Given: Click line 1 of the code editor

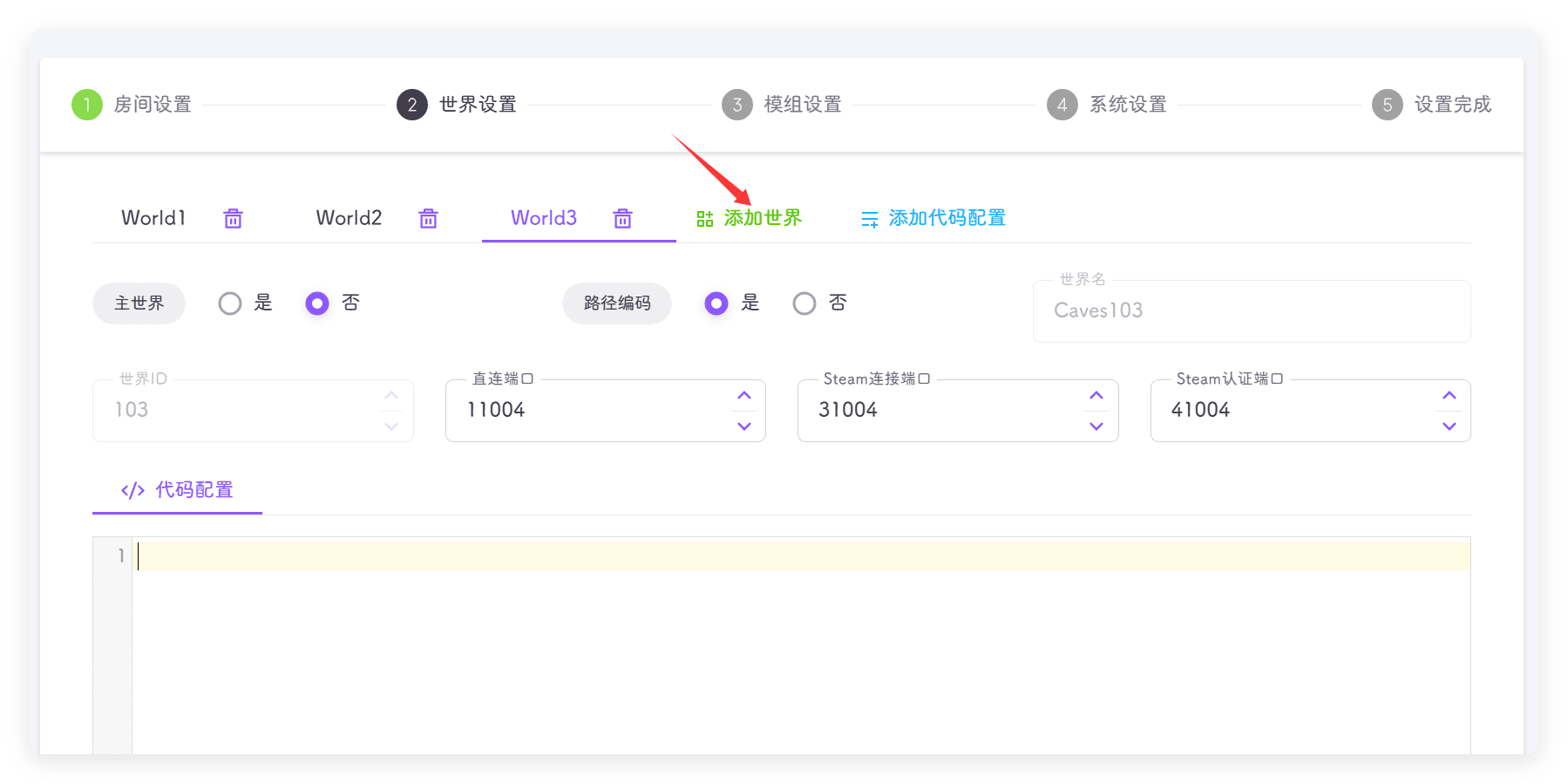Looking at the screenshot, I should (x=784, y=556).
